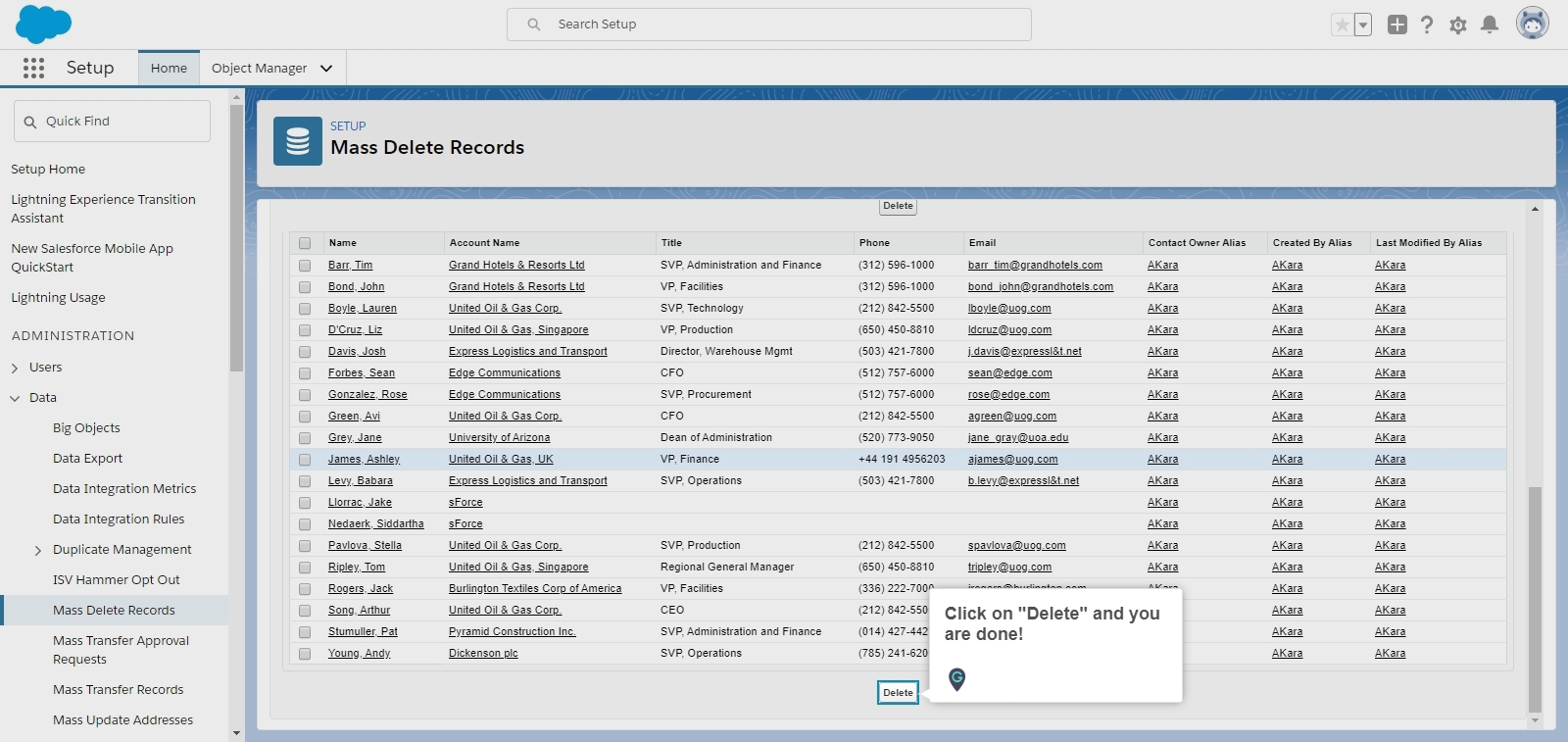Check the Boyle, Lauren row checkbox
The image size is (1568, 742).
[x=305, y=309]
